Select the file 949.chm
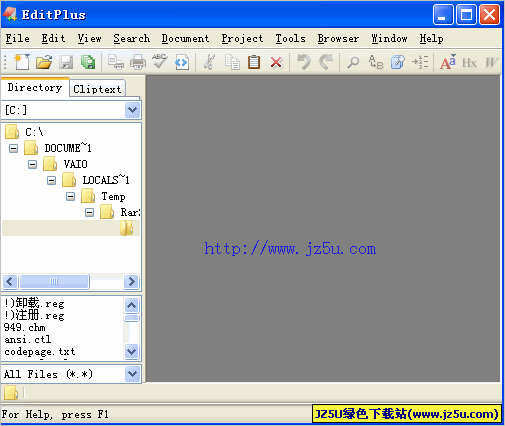Screen dimensions: 505x426 pos(25,327)
